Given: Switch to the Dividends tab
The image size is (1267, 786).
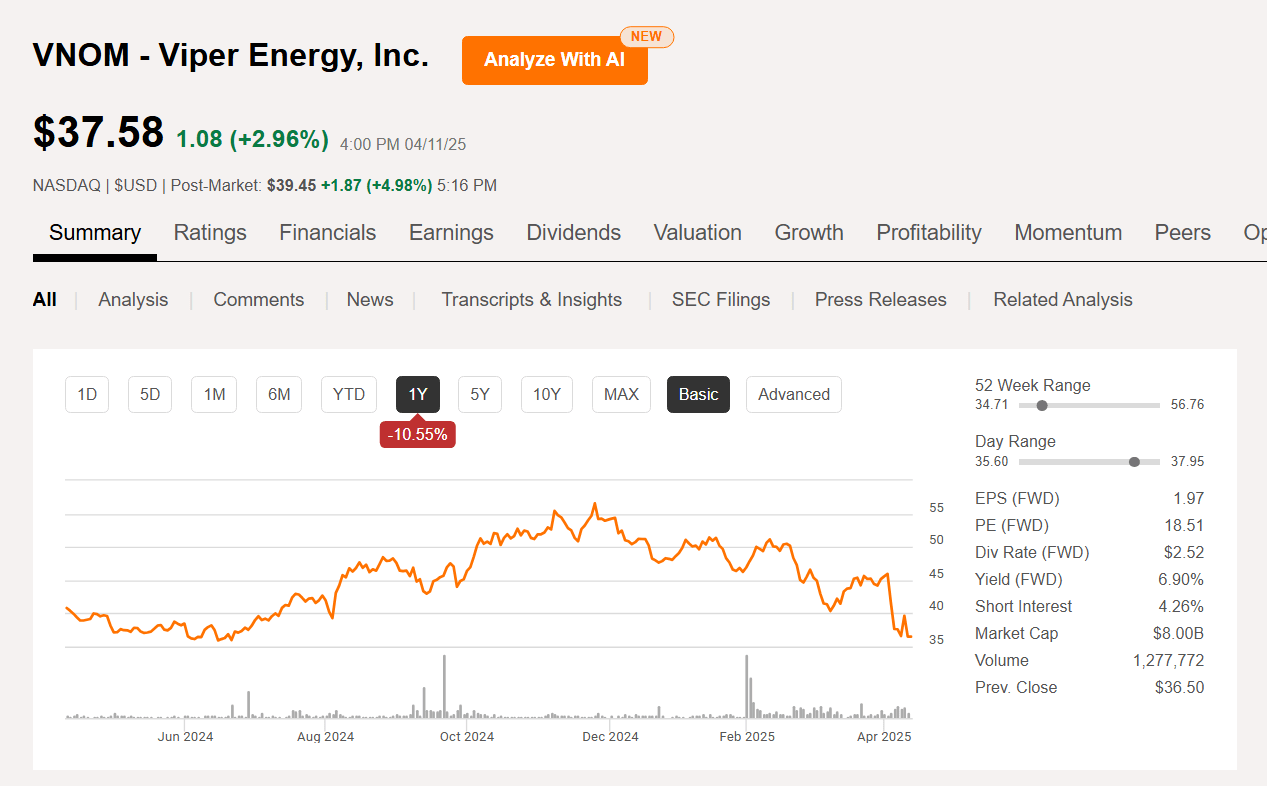Looking at the screenshot, I should click(x=573, y=232).
